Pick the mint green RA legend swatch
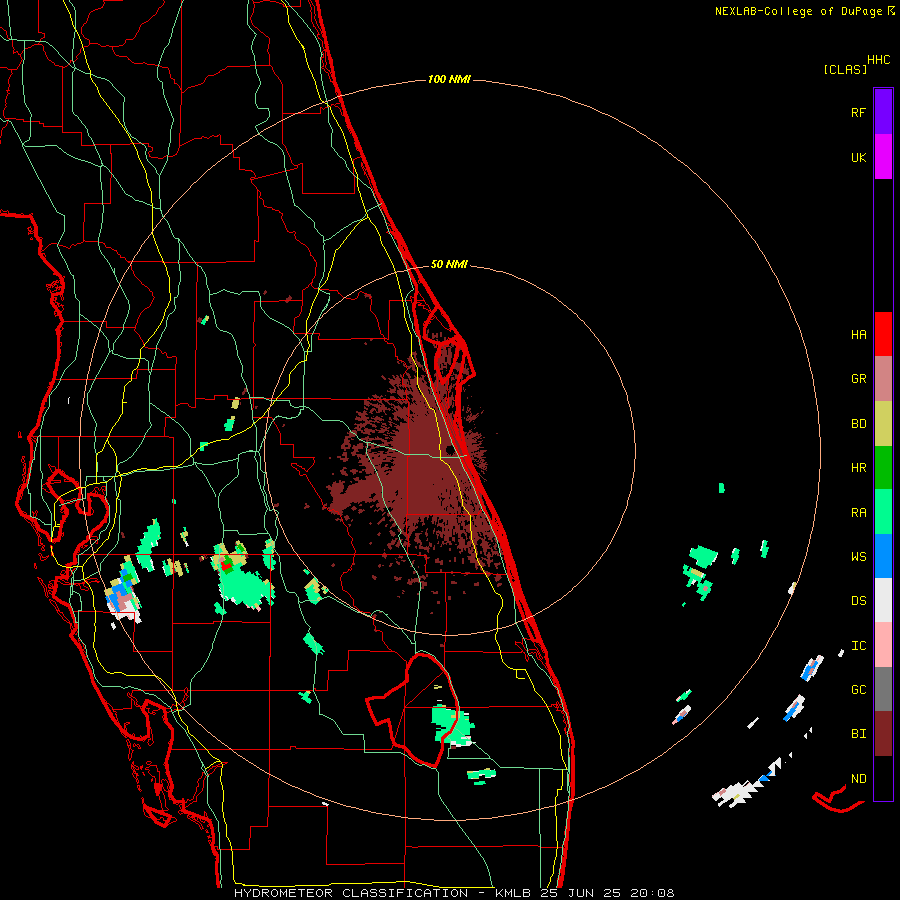The image size is (900, 900). click(x=883, y=512)
